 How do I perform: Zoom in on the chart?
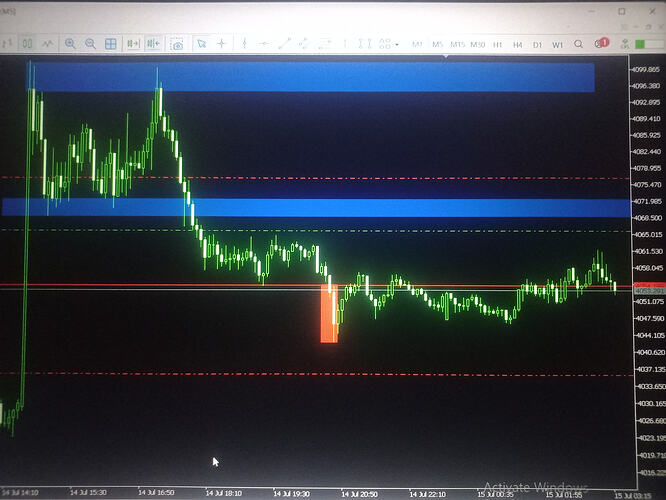pyautogui.click(x=70, y=43)
